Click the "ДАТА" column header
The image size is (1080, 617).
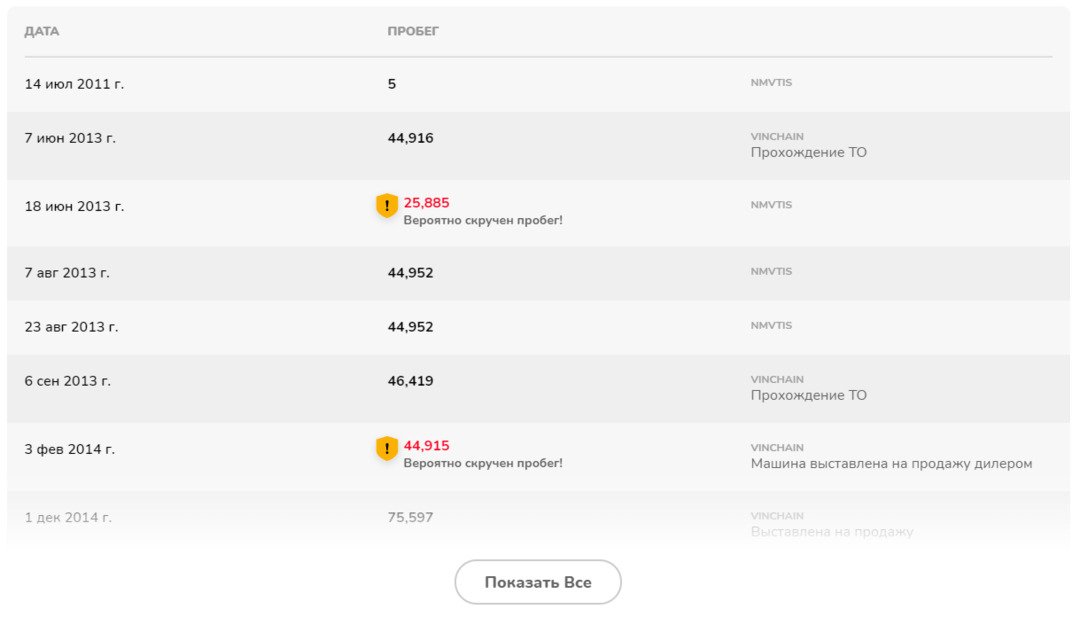click(42, 32)
